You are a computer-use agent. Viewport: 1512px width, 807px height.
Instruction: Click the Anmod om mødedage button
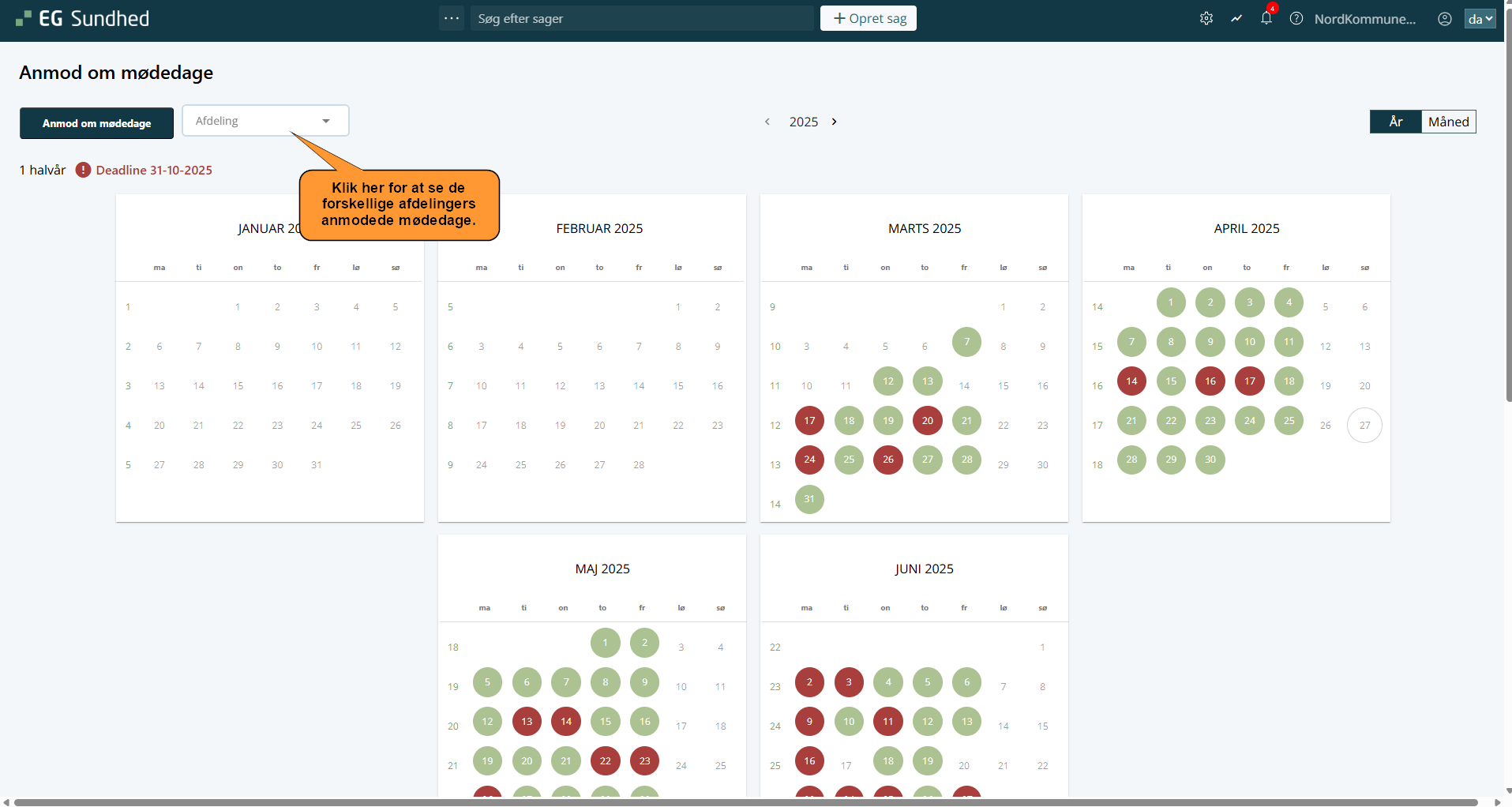point(96,123)
